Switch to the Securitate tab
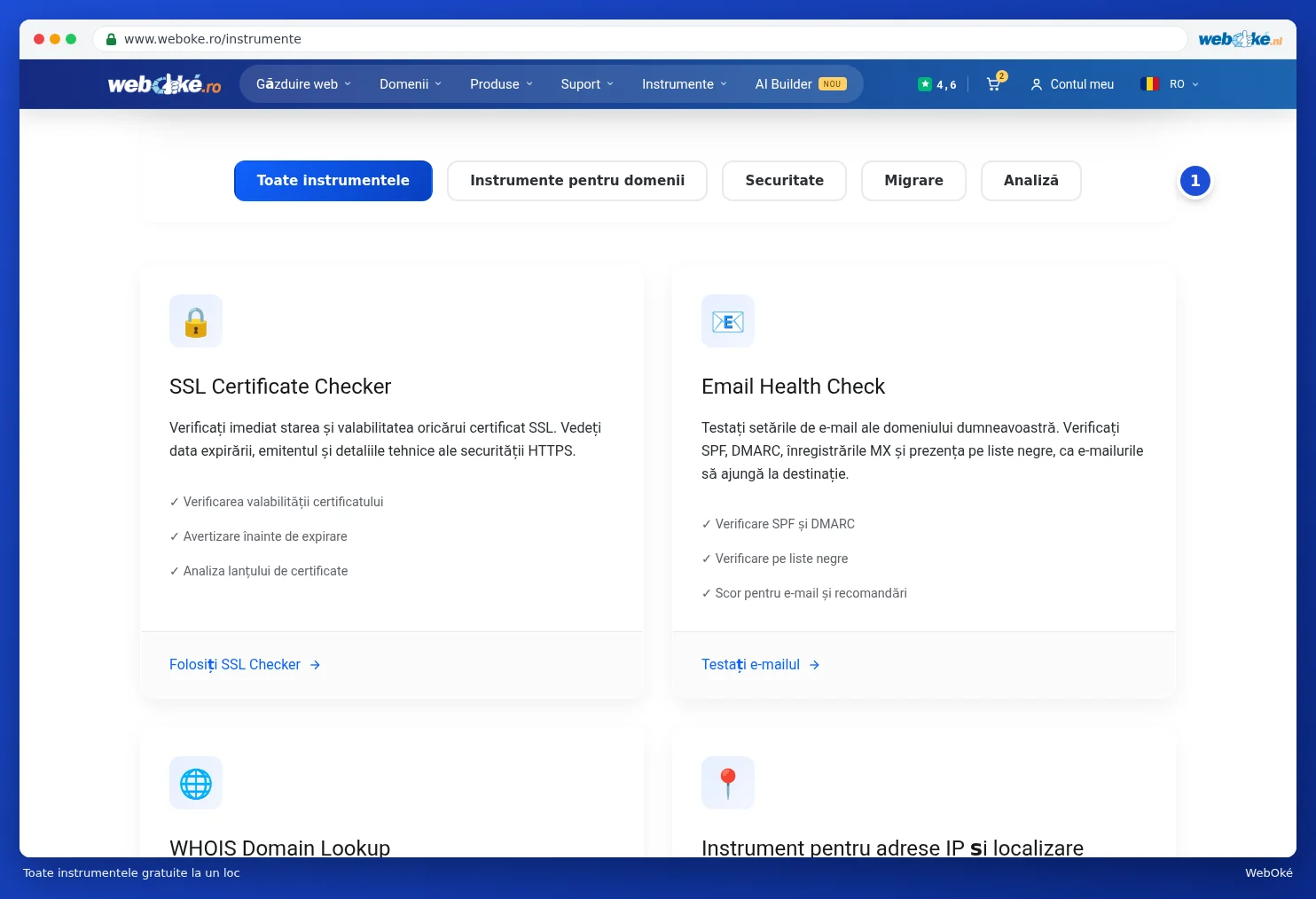This screenshot has width=1316, height=899. (x=784, y=181)
